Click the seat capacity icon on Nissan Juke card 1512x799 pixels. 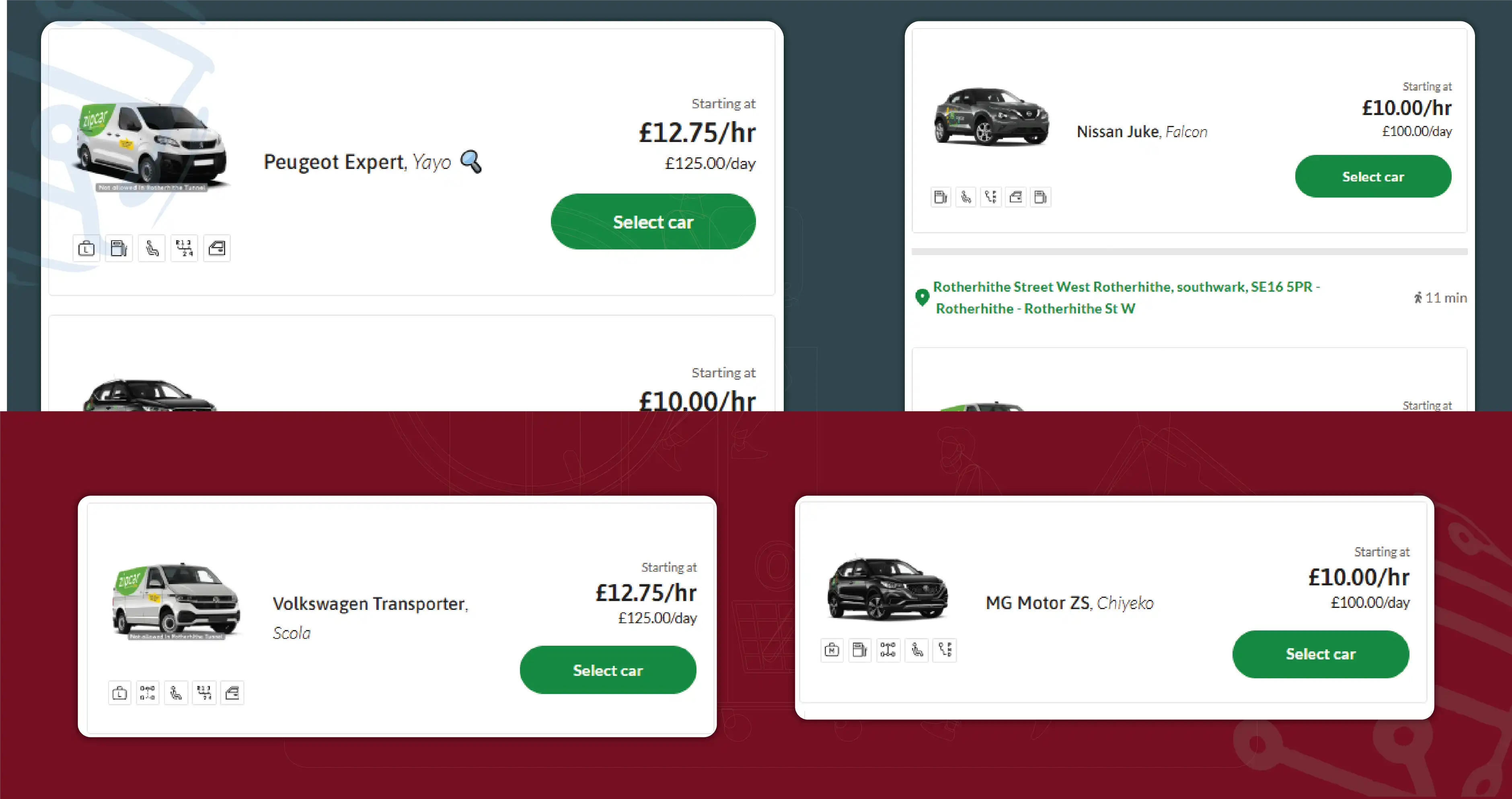tap(966, 197)
